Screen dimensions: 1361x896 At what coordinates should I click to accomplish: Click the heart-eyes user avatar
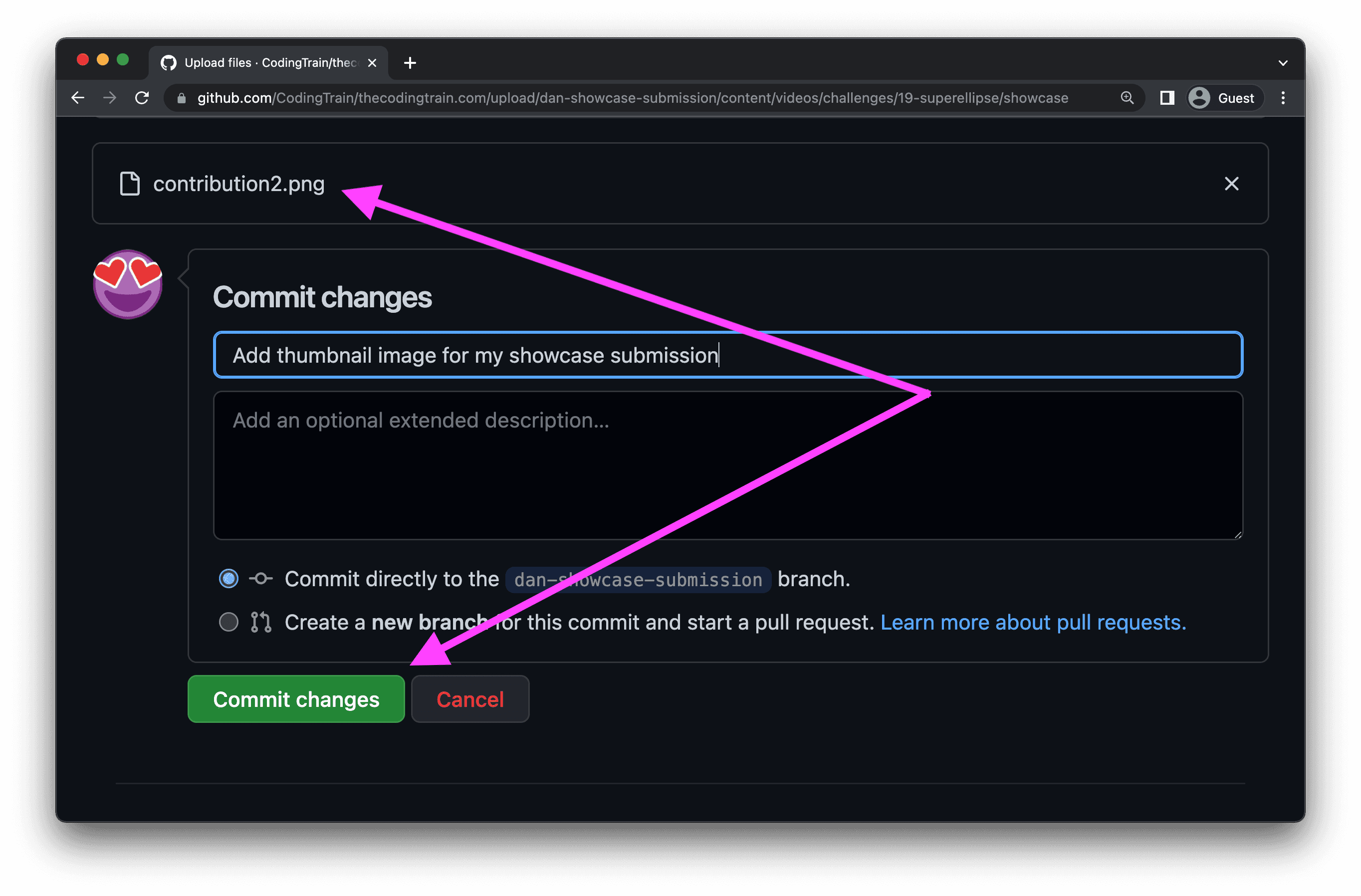point(128,284)
